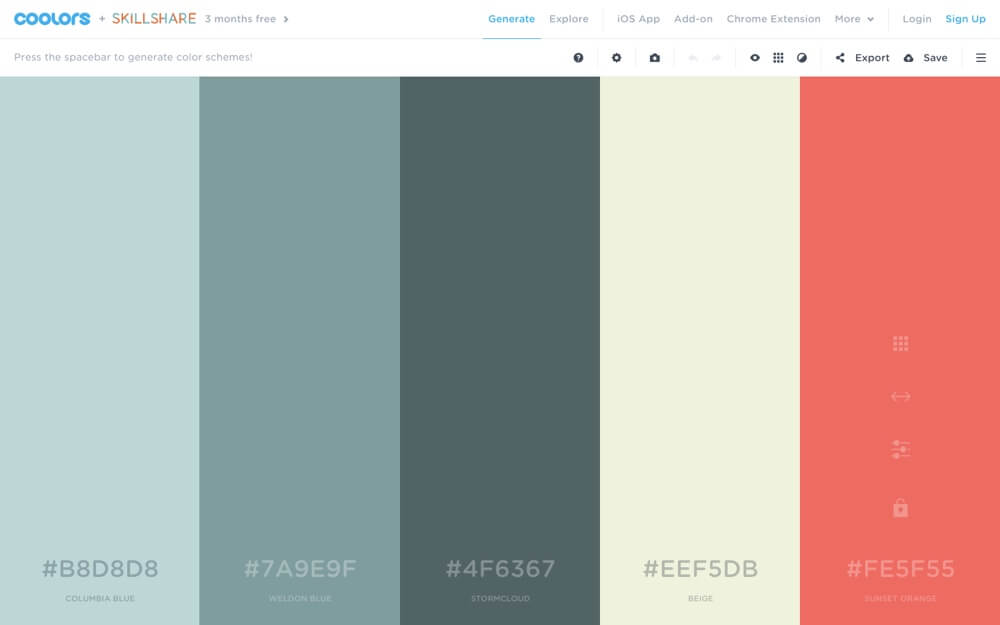Open the help question mark icon
Screen dimensions: 1000x625
[x=578, y=58]
